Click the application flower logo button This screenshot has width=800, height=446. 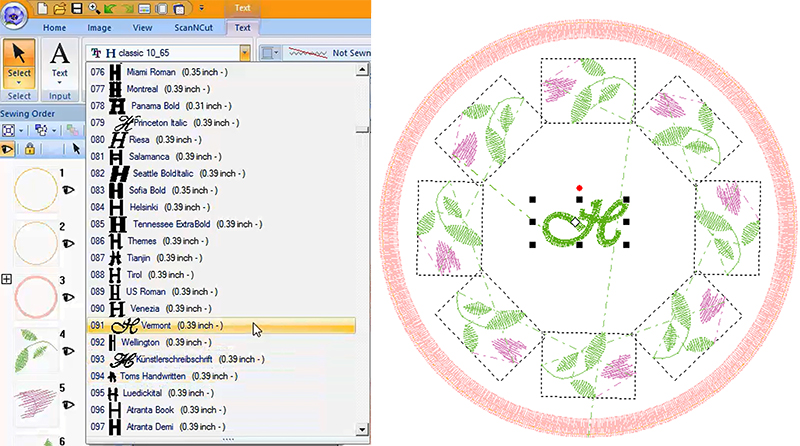coord(18,17)
